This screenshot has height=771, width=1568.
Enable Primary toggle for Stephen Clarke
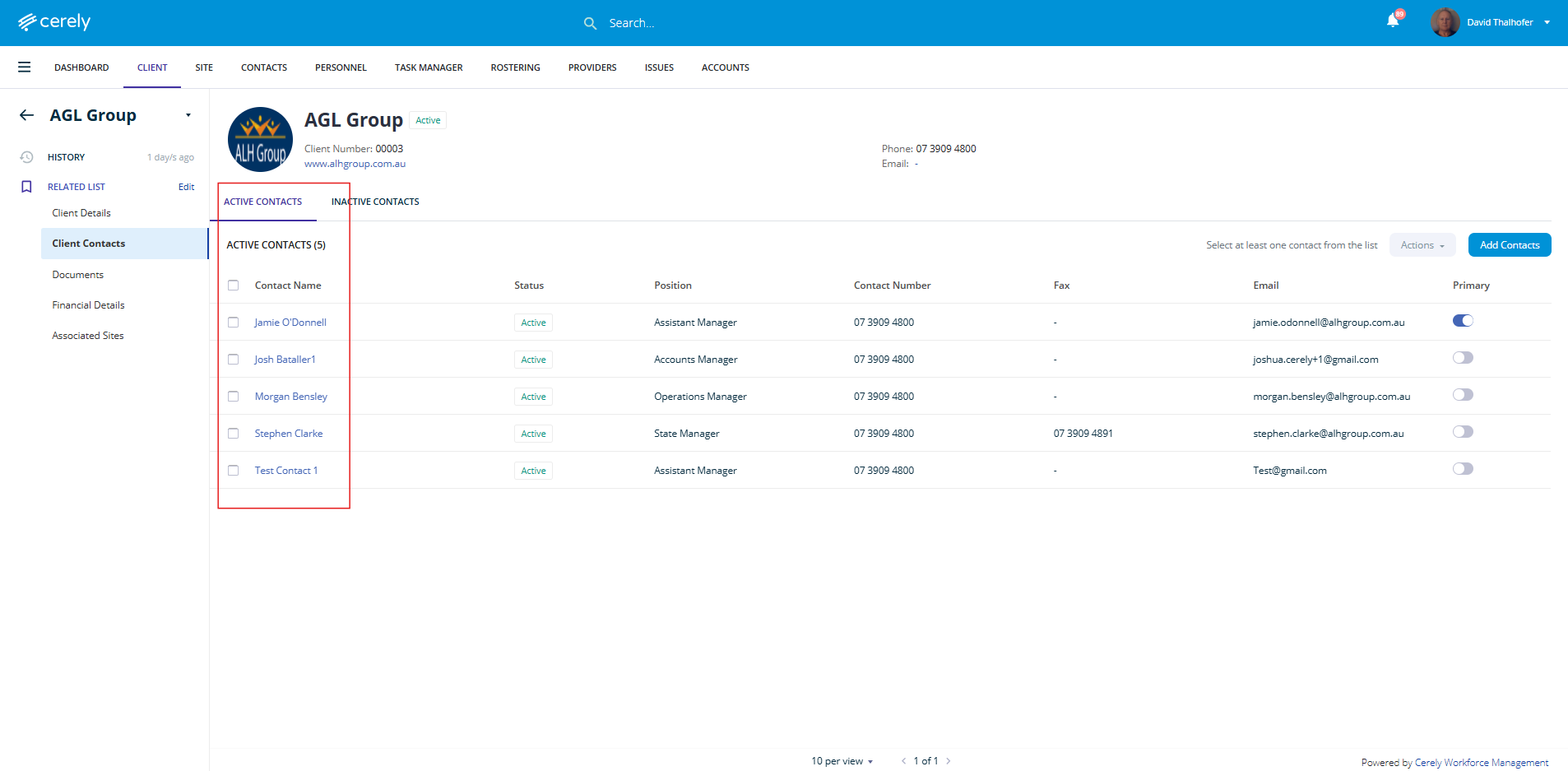1462,432
